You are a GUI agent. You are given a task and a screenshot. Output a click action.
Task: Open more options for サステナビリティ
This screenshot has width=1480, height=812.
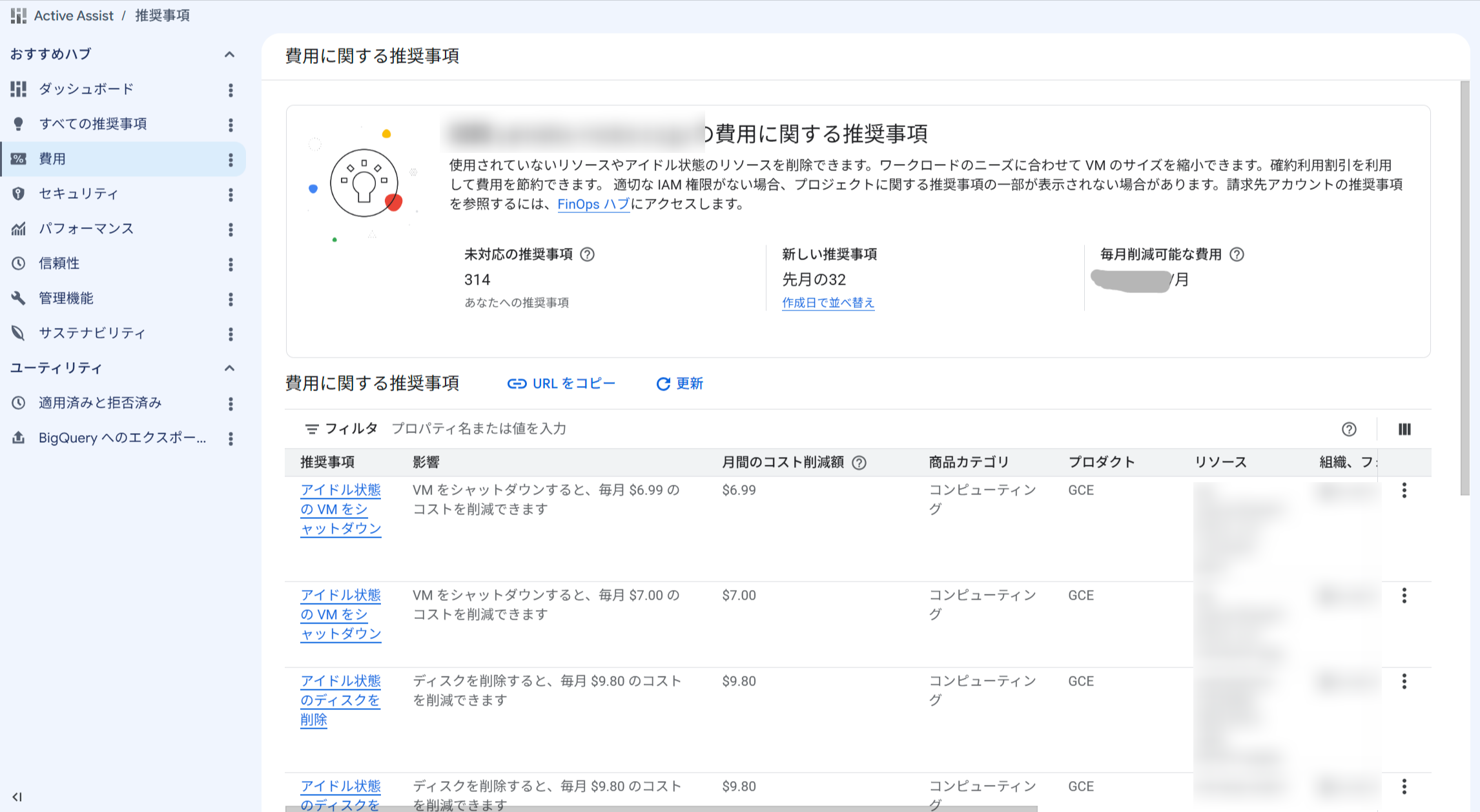231,334
